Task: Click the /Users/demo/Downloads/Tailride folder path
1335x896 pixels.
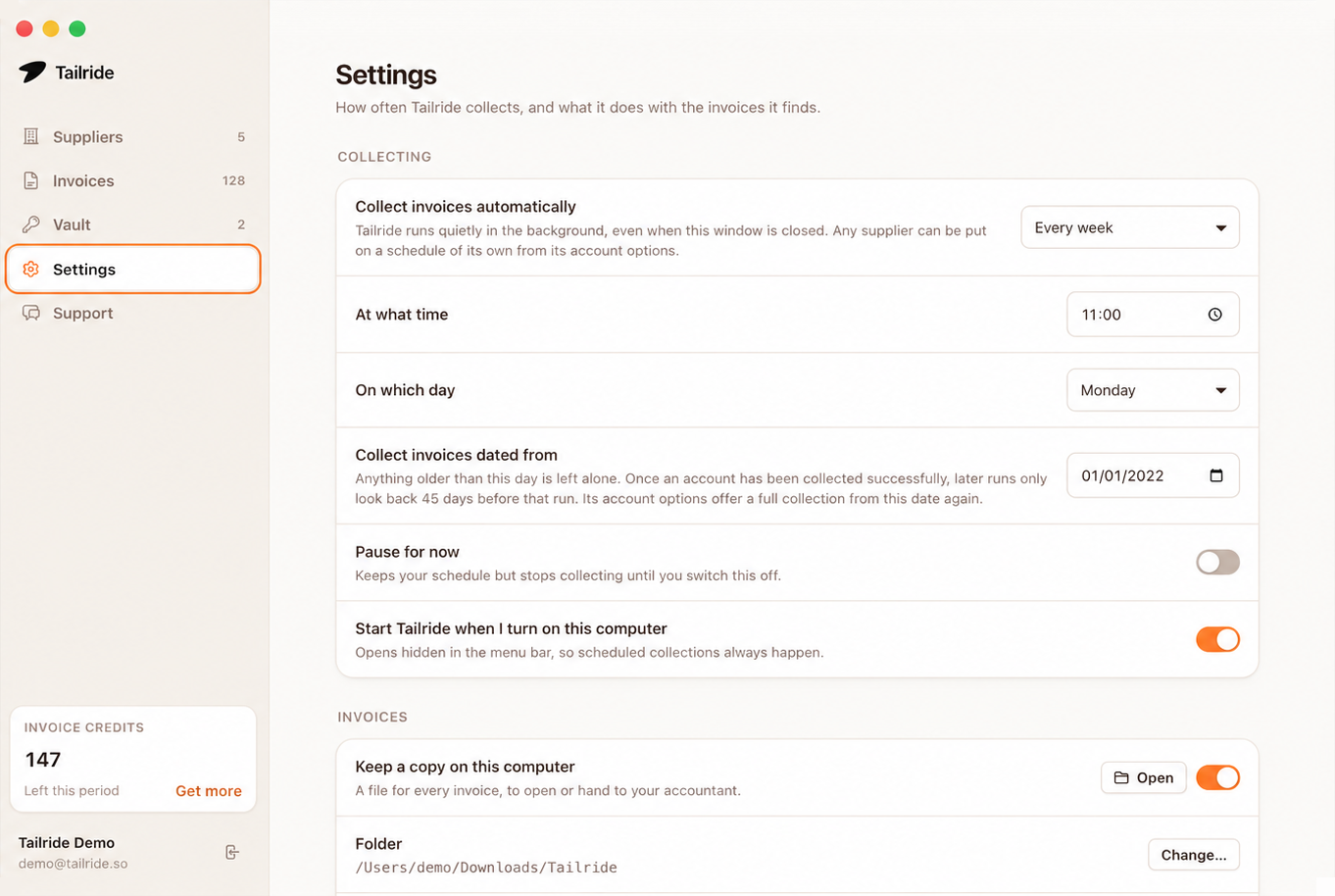Action: tap(486, 868)
